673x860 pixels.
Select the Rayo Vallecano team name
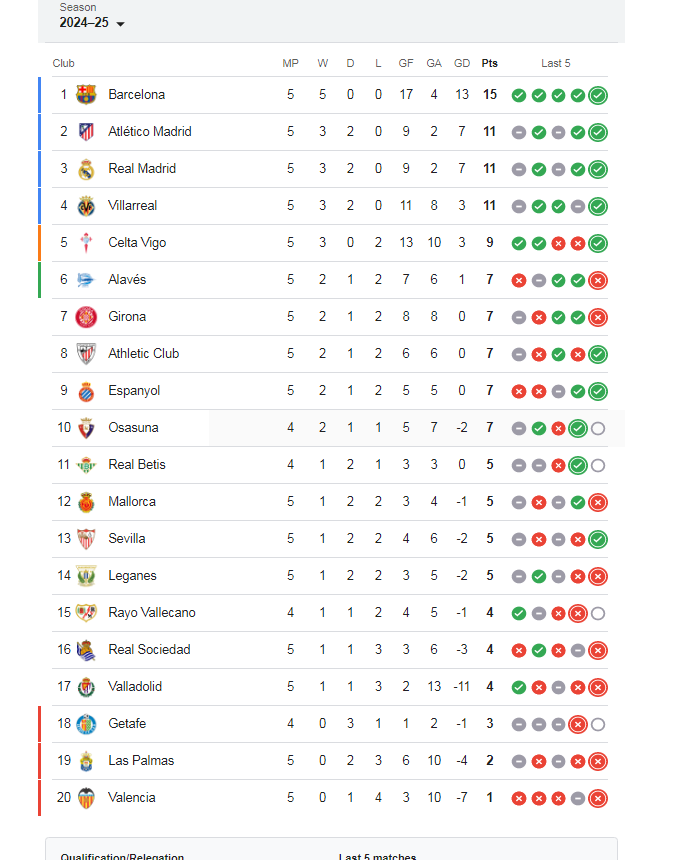tap(151, 613)
